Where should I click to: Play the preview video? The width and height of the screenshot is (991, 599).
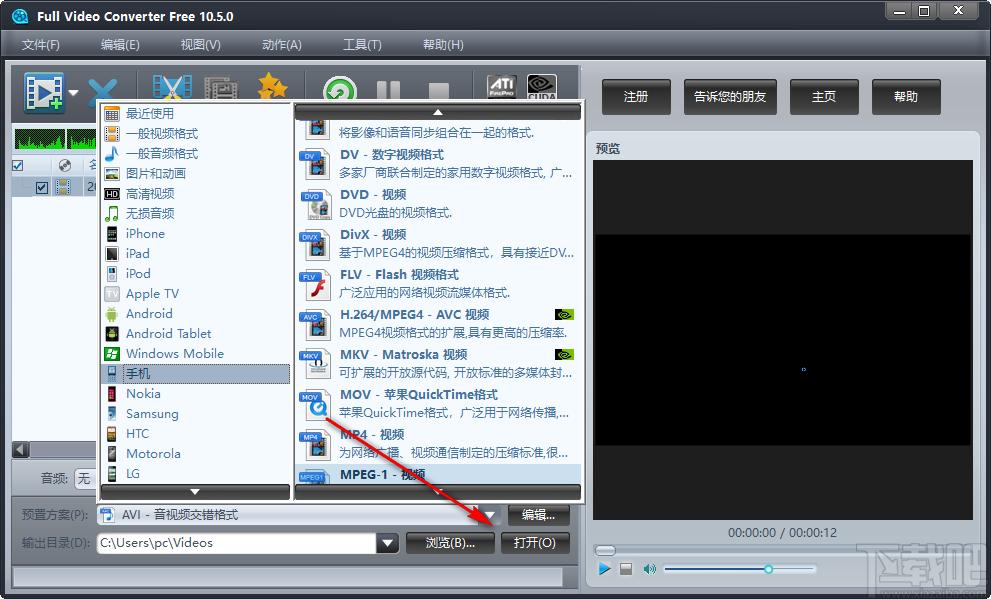[x=604, y=569]
